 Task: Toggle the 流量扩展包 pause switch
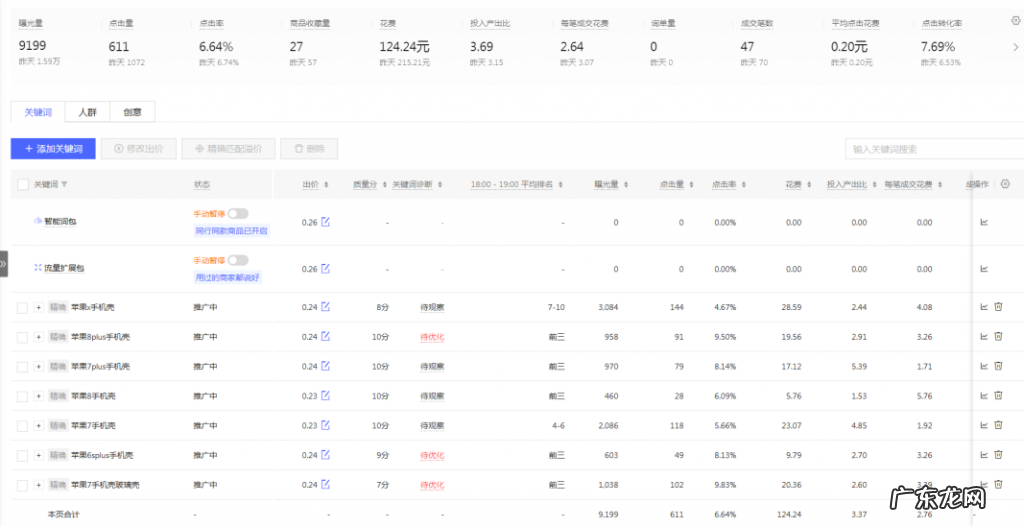pyautogui.click(x=238, y=260)
